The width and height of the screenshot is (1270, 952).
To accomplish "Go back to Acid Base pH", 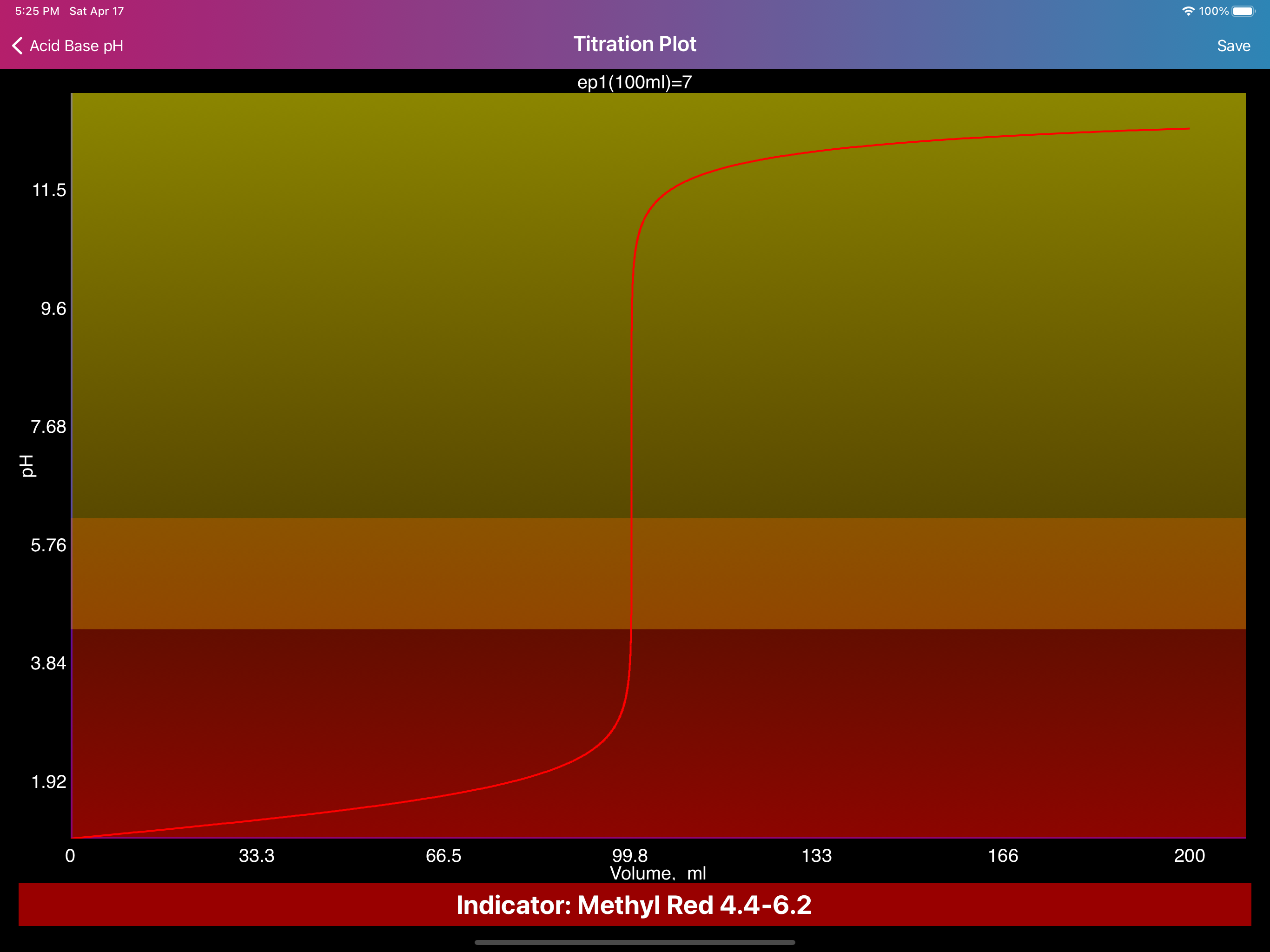I will (76, 46).
